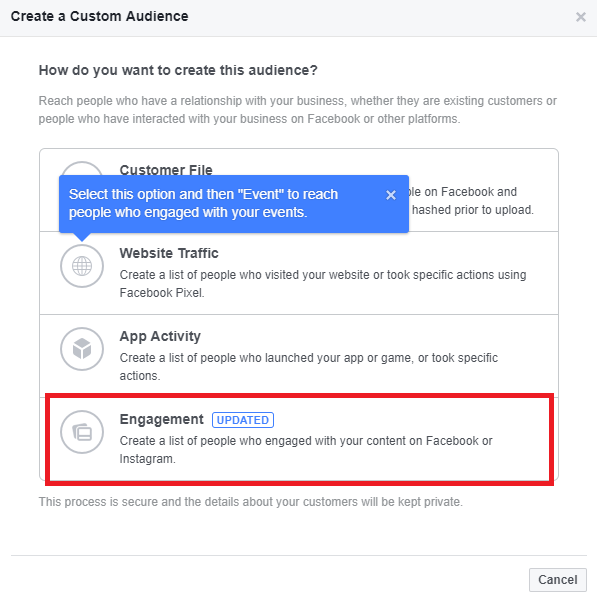597x601 pixels.
Task: Choose the Customer File option heading
Action: [x=166, y=169]
